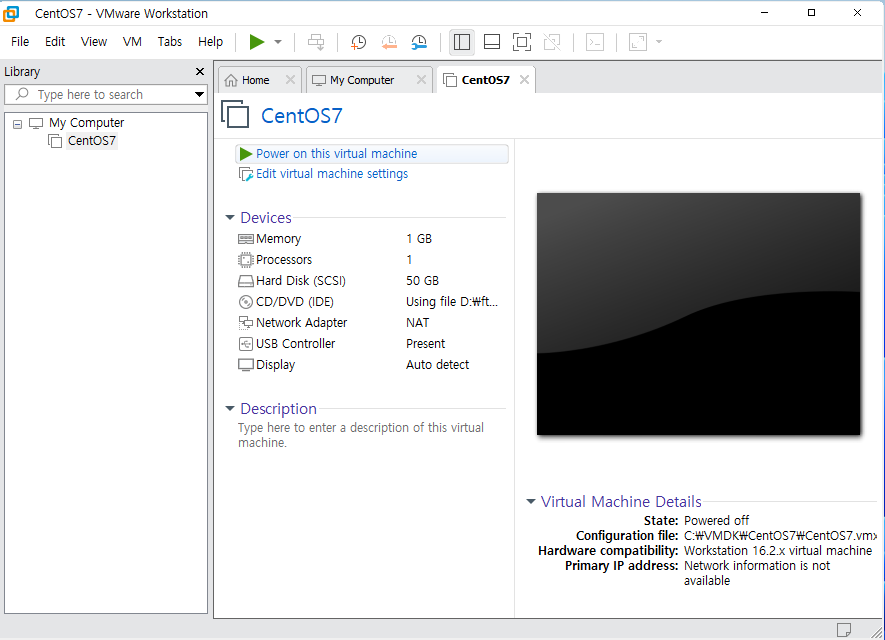Open the File menu

[20, 42]
